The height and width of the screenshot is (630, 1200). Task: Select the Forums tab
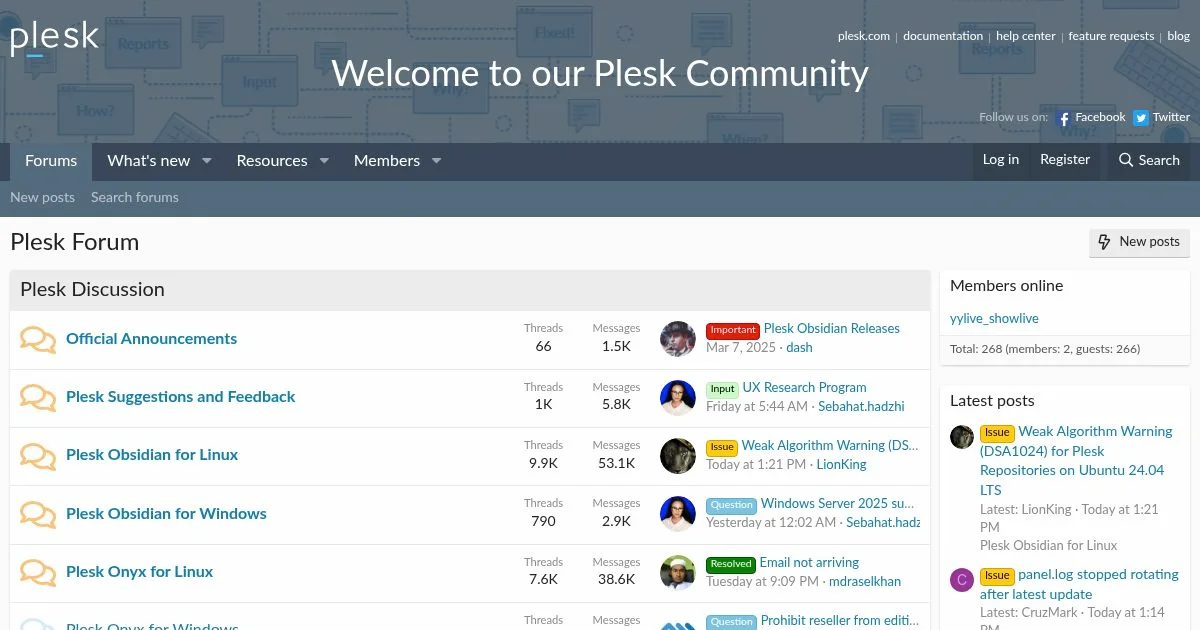(x=51, y=161)
